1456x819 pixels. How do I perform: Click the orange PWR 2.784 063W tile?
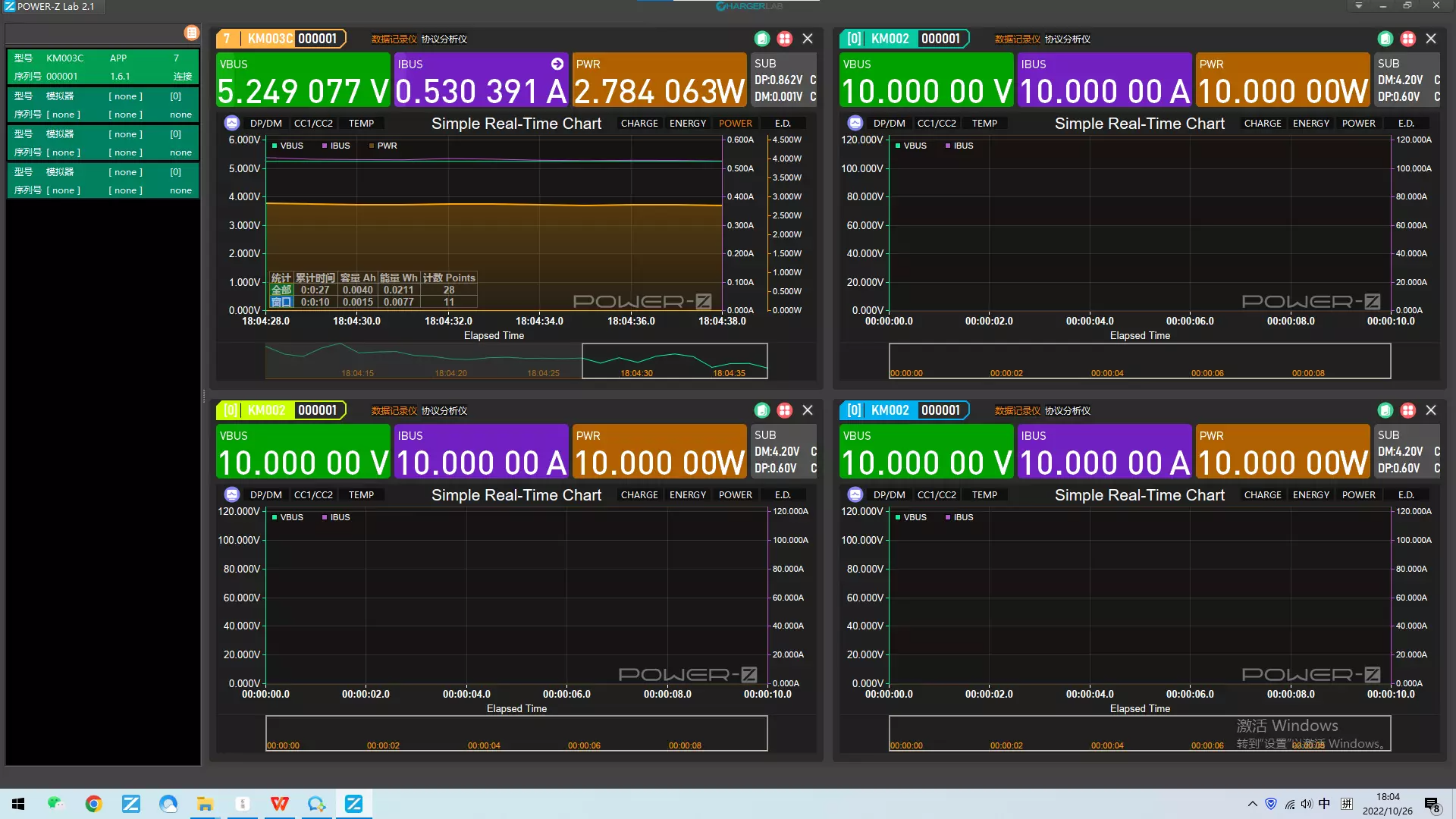point(659,80)
